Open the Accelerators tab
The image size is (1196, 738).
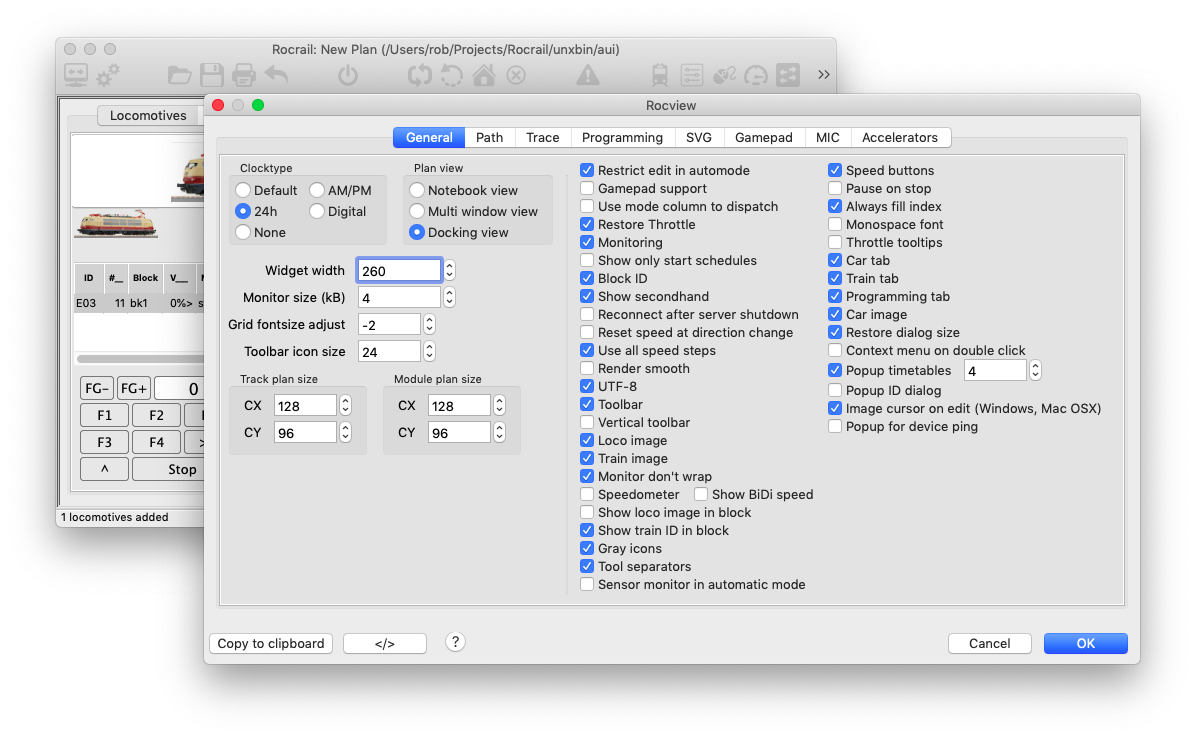pos(899,138)
